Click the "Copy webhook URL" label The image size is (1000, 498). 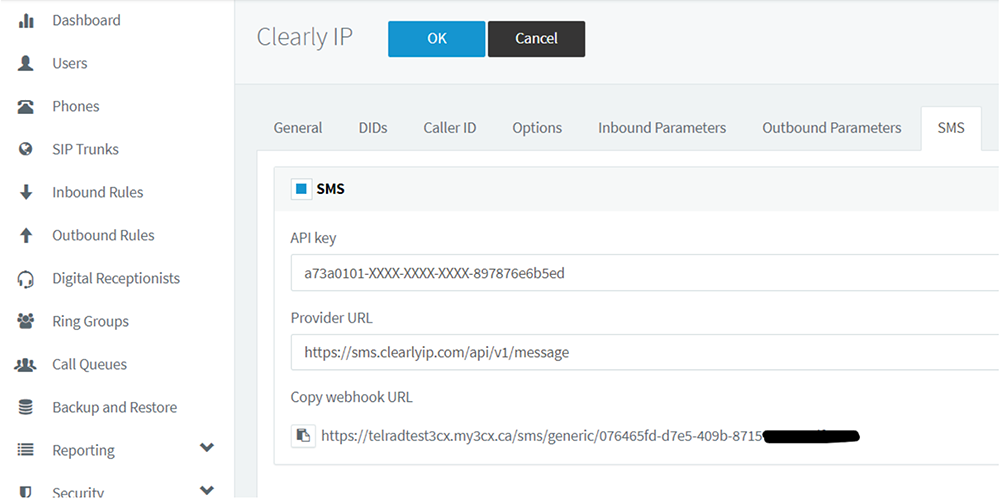tap(351, 397)
